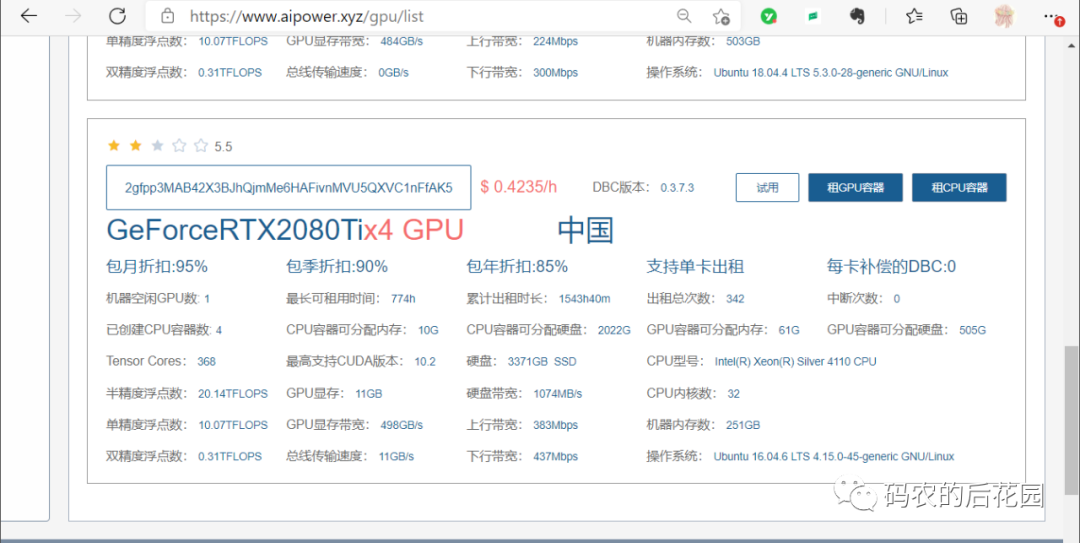Click 包季折扣:90% text
This screenshot has height=543, width=1080.
tap(337, 267)
